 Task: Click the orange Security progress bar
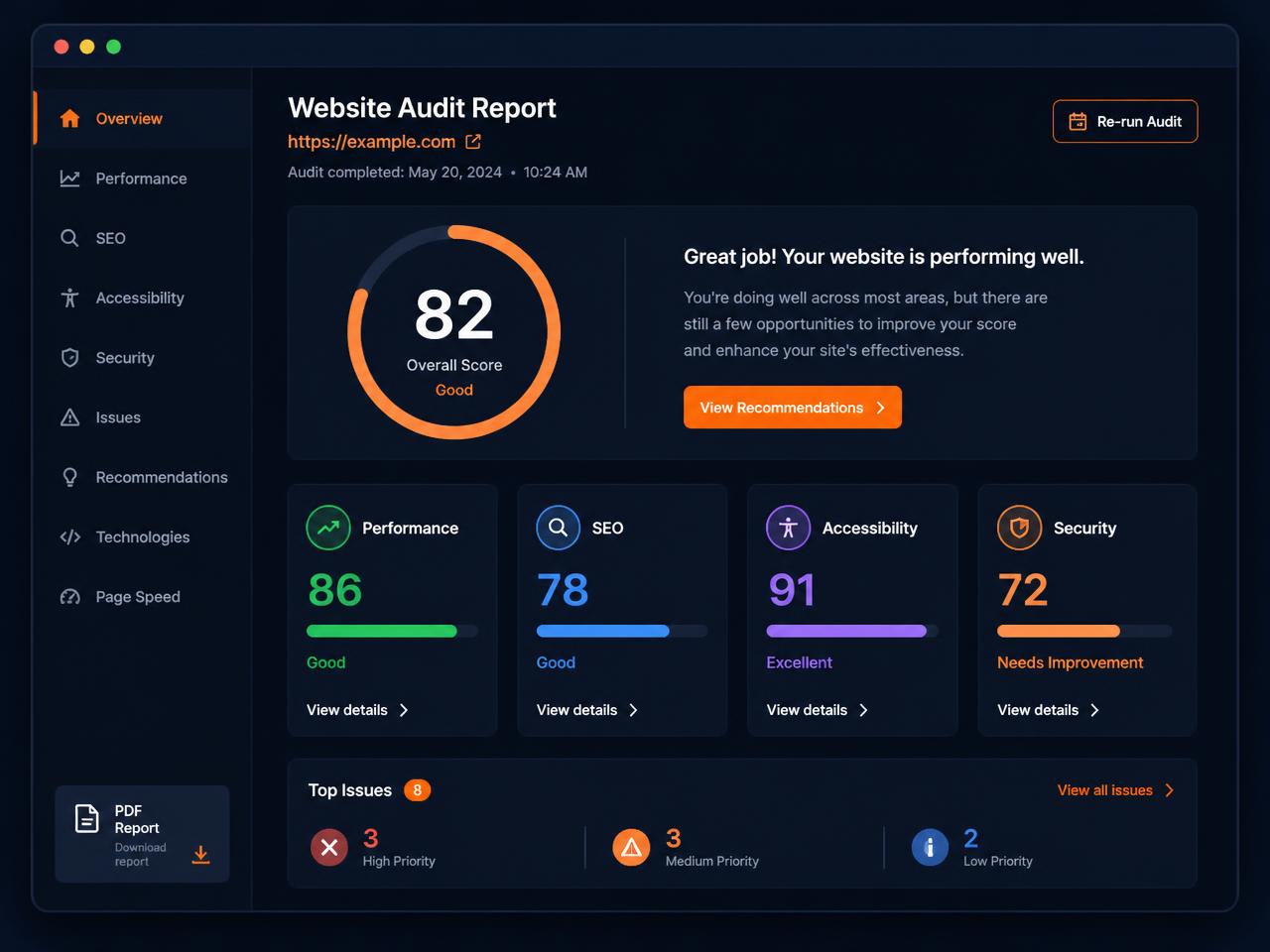(1084, 631)
